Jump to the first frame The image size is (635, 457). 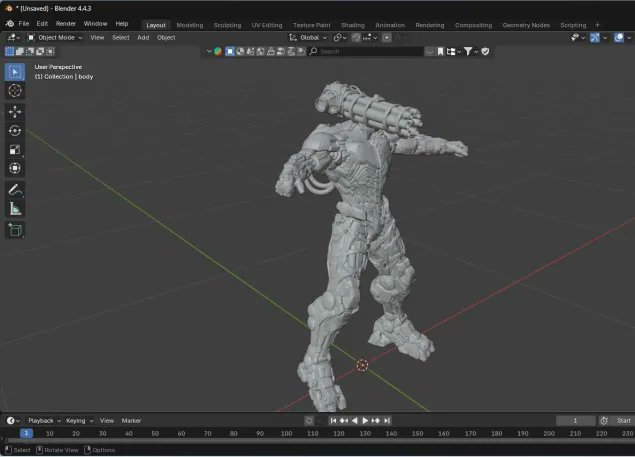pyautogui.click(x=333, y=421)
